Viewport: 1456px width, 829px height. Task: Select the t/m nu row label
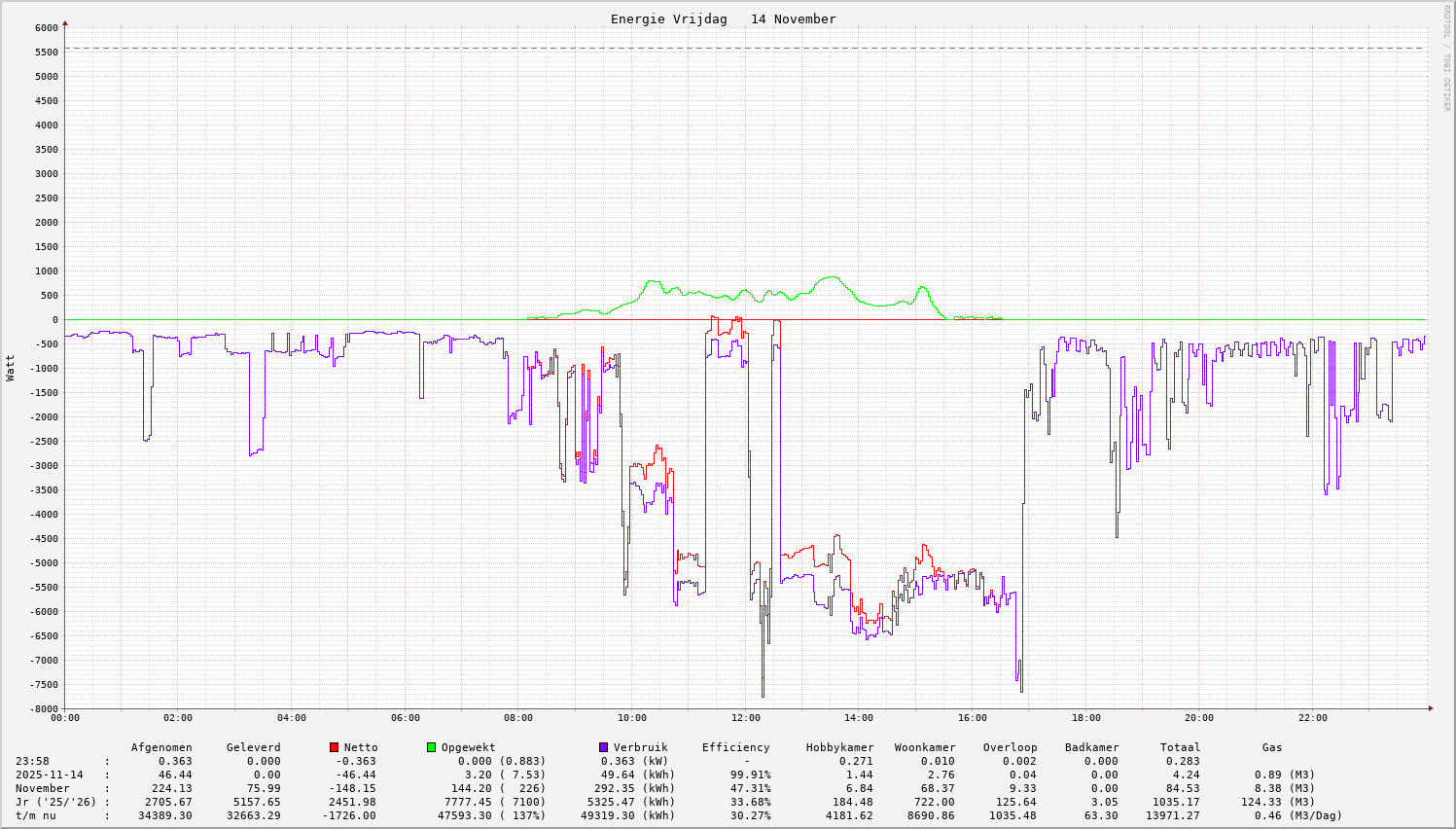(x=35, y=815)
